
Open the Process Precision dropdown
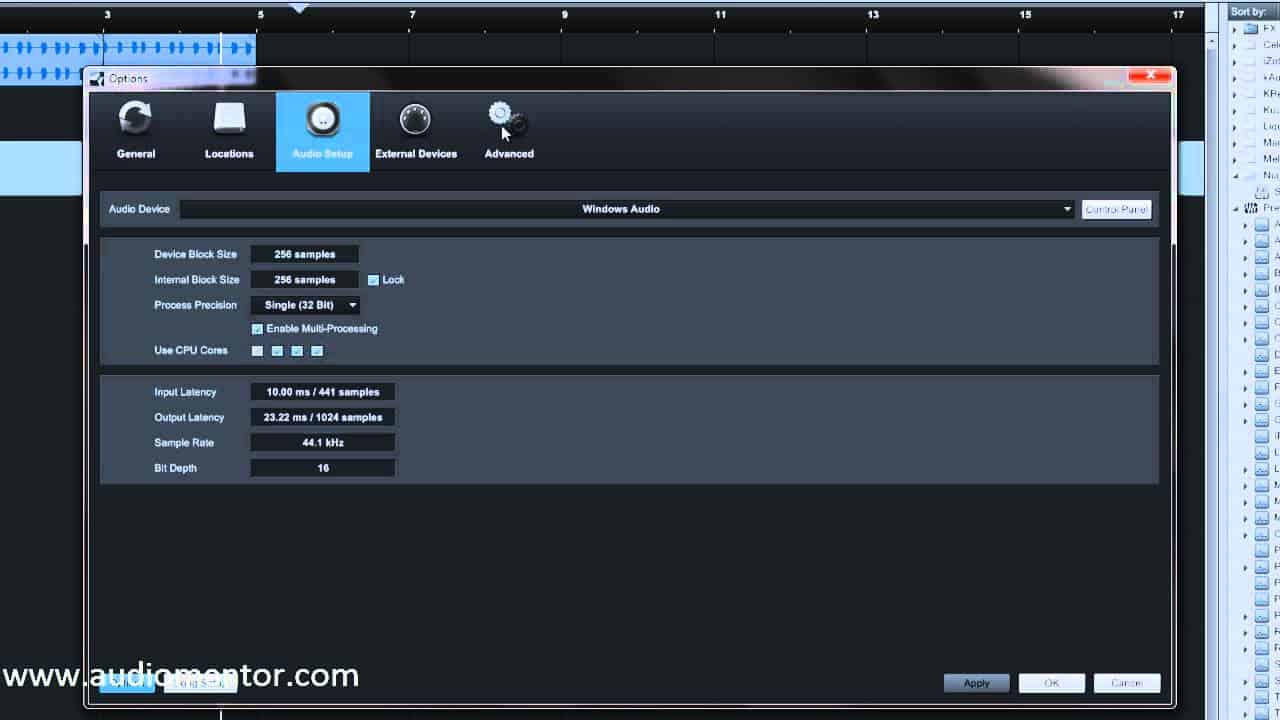[305, 305]
